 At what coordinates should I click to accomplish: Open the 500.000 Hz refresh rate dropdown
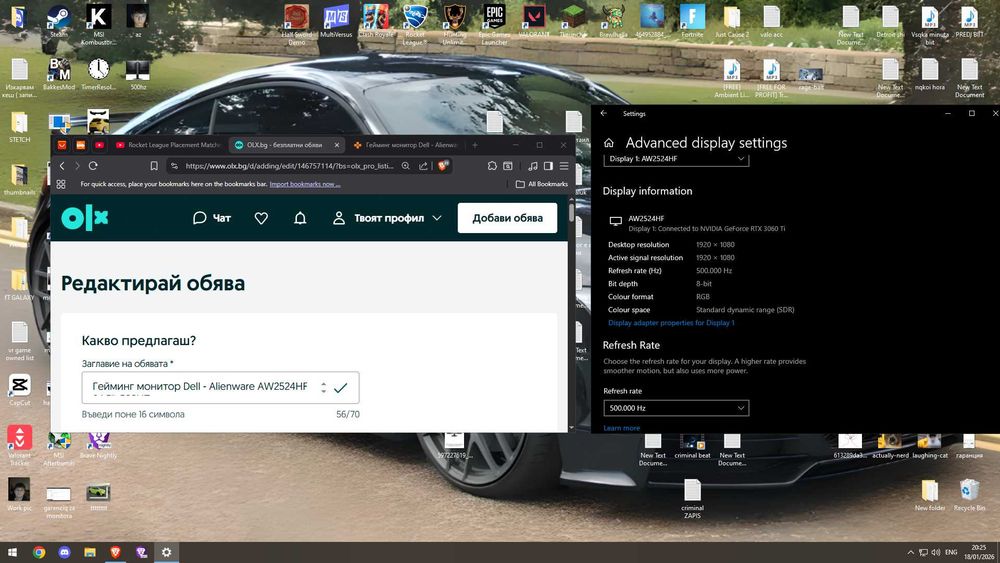pyautogui.click(x=676, y=408)
